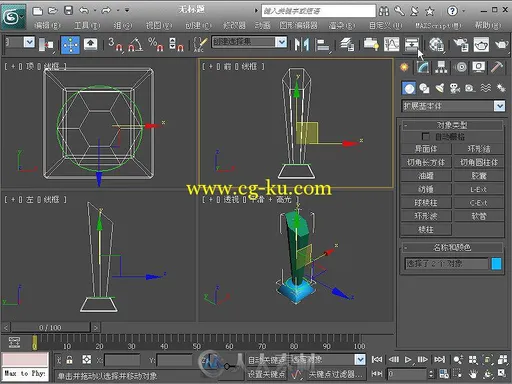Open the selection filter dropdown arrow
This screenshot has height=384, width=512.
(29, 42)
